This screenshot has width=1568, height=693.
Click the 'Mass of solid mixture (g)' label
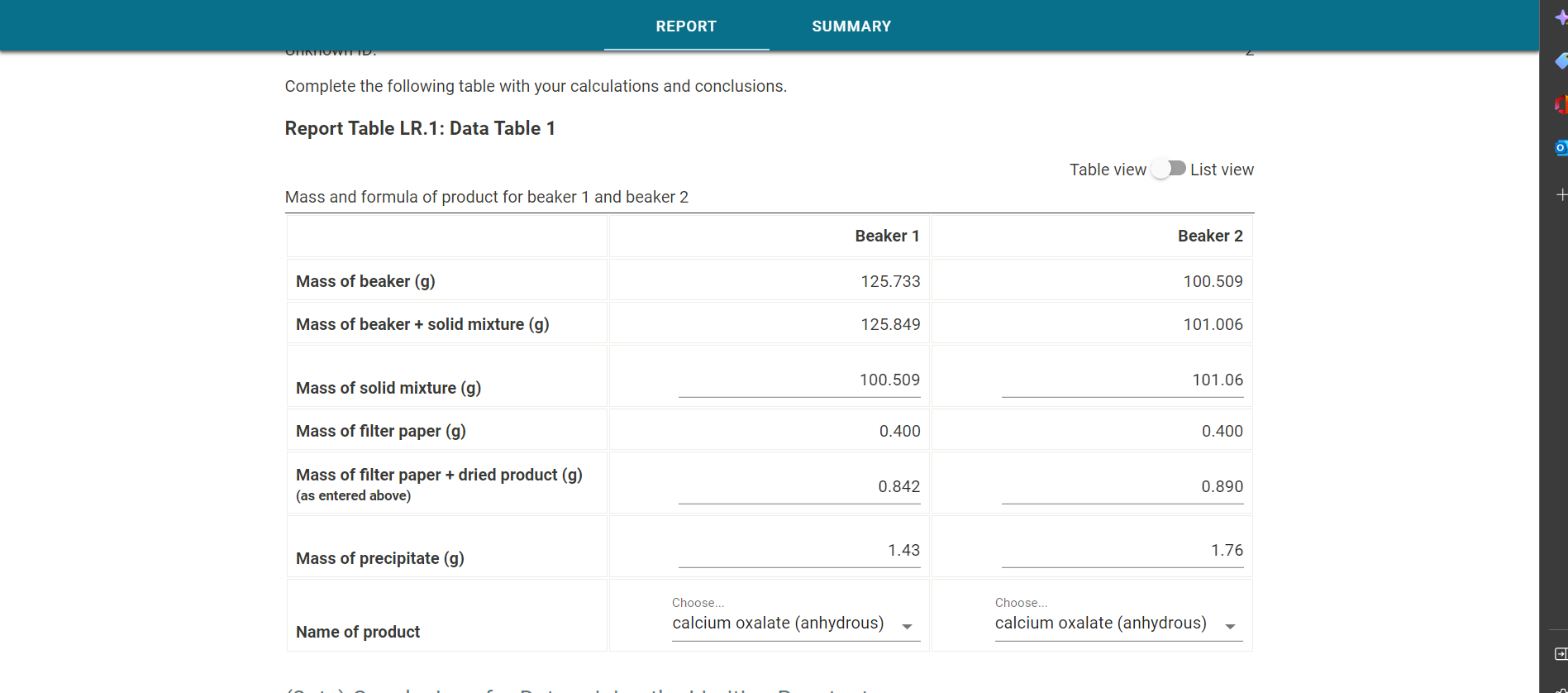tap(388, 388)
